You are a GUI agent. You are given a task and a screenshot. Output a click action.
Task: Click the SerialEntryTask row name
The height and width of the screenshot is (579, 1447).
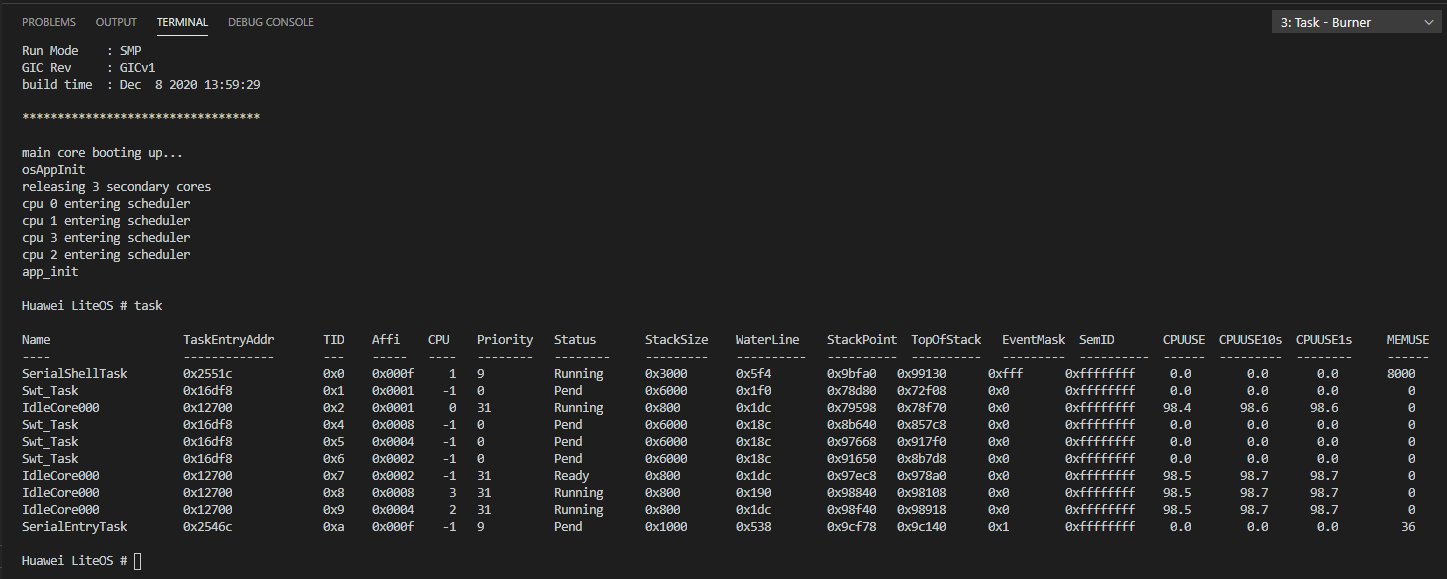pos(75,527)
